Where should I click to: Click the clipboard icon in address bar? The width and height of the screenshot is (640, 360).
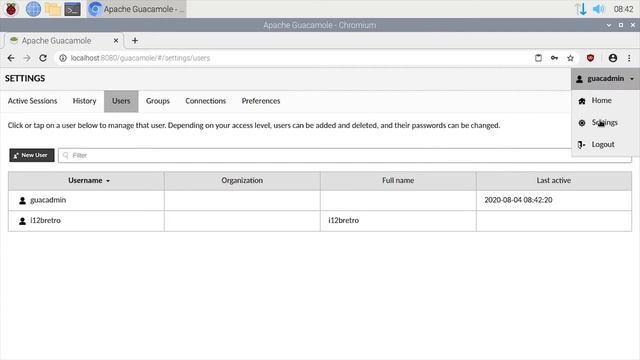pos(538,58)
